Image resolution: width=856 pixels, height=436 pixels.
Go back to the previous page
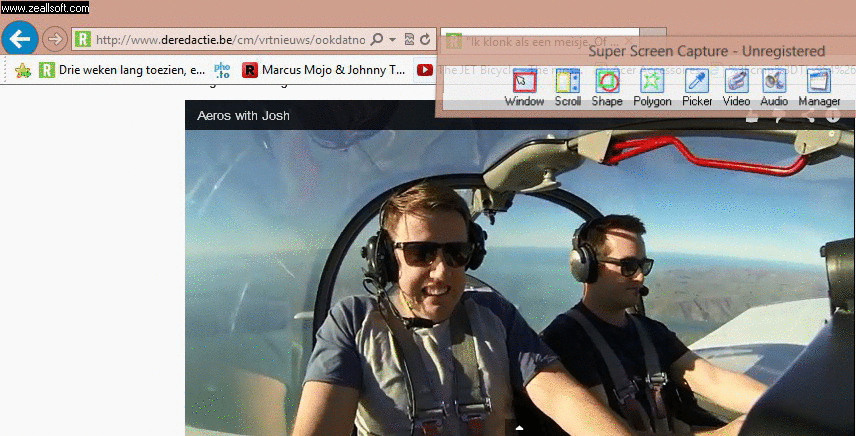(20, 39)
